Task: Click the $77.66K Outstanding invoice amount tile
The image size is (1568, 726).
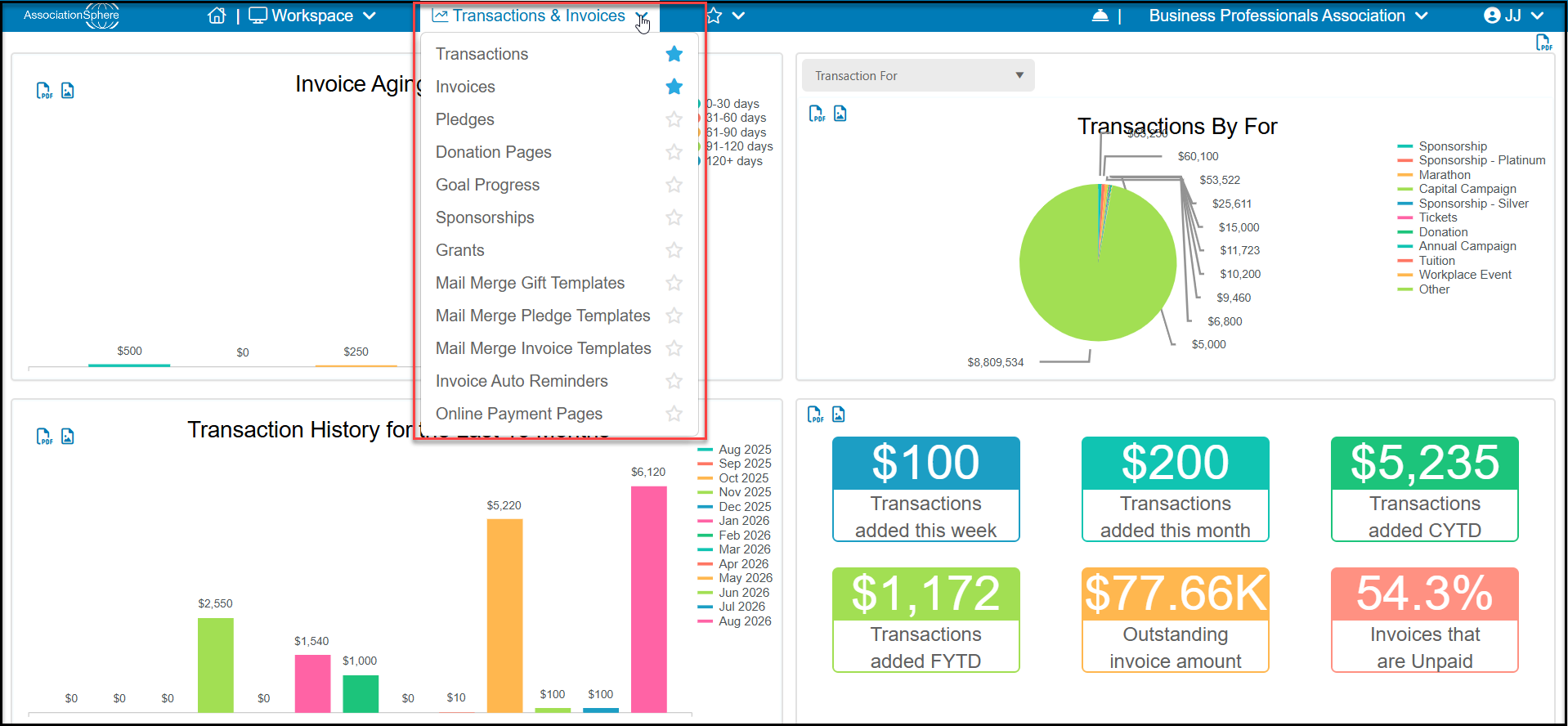Action: click(x=1175, y=620)
